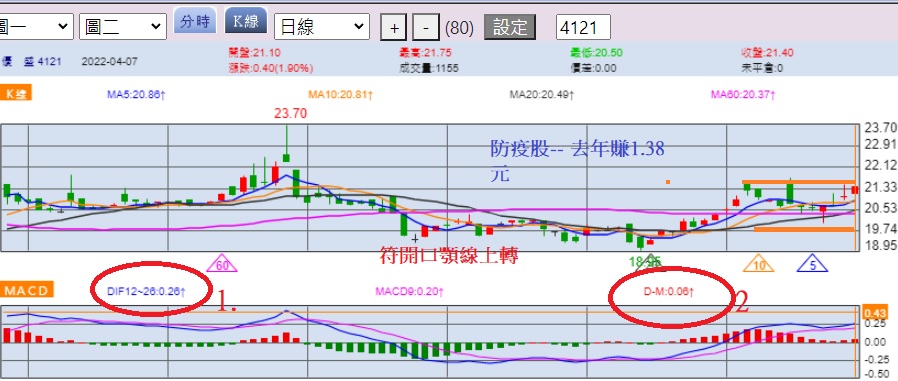This screenshot has height=381, width=898.
Task: Click the orange 10-day MA triangle marker
Action: point(758,264)
